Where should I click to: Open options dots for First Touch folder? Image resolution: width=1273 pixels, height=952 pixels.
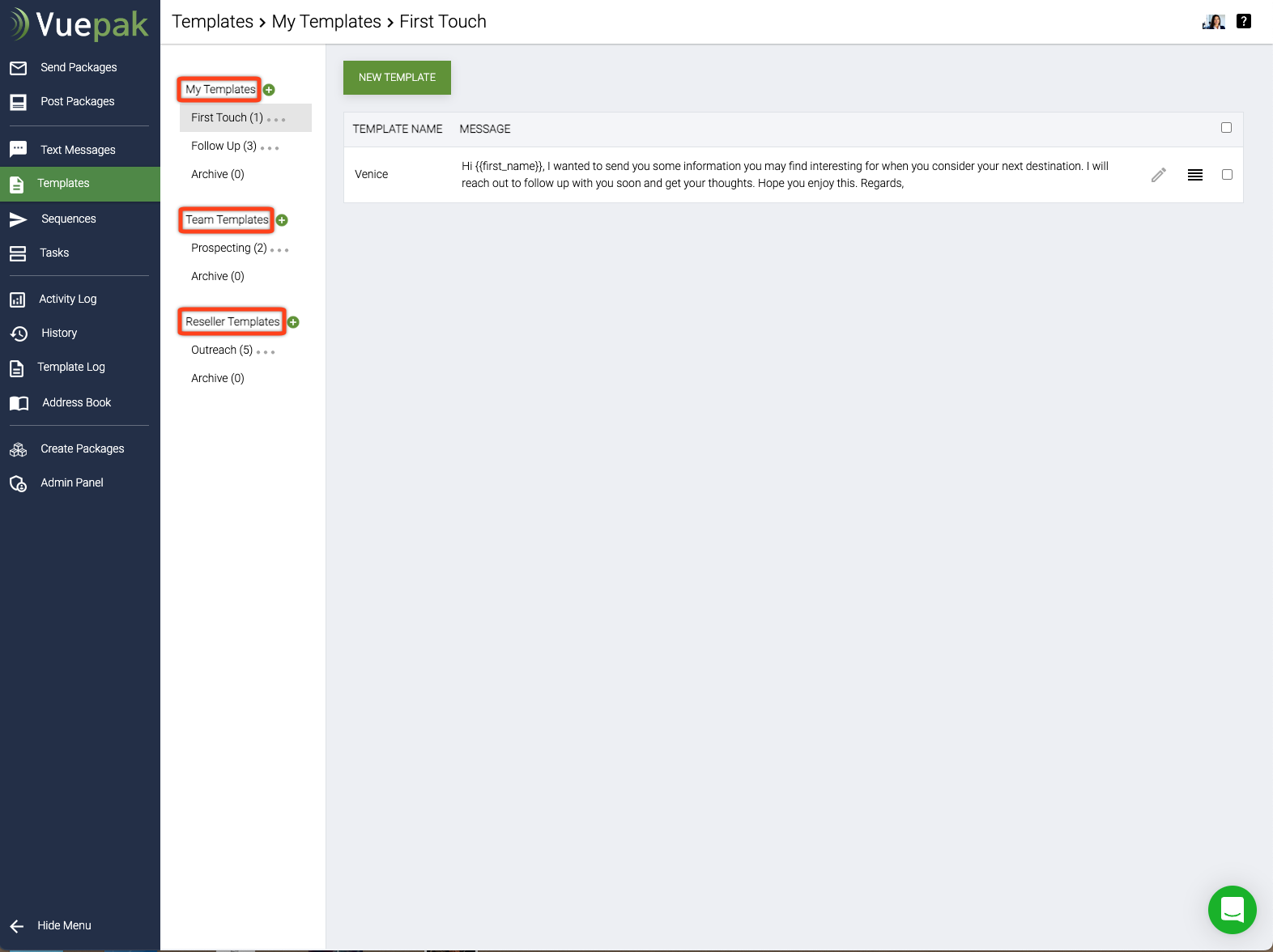(276, 120)
